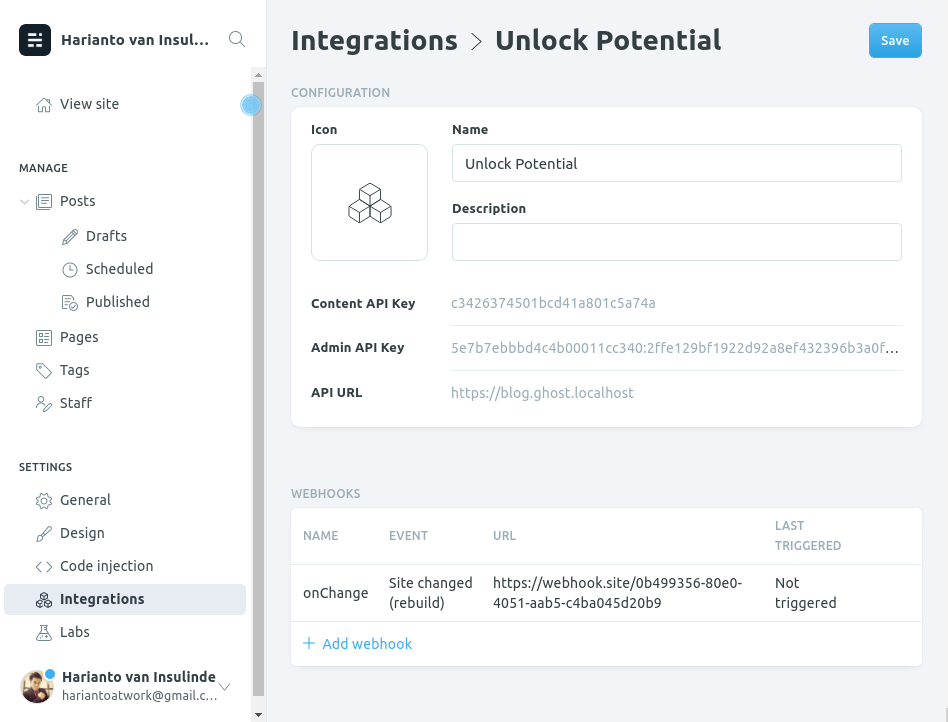Click the clock icon for Scheduled
Viewport: 948px width, 722px height.
[70, 270]
